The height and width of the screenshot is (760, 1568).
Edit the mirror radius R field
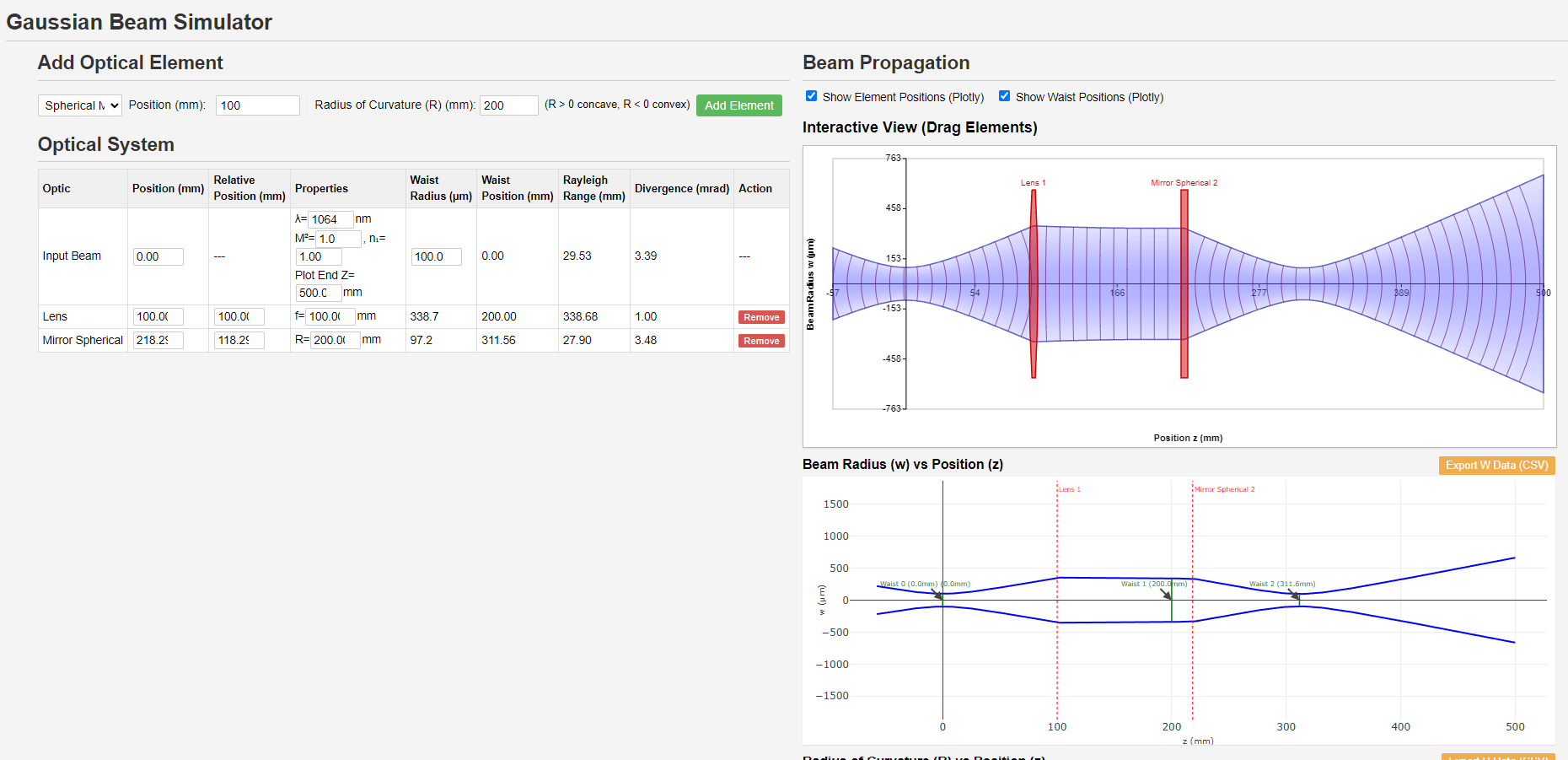[x=333, y=340]
